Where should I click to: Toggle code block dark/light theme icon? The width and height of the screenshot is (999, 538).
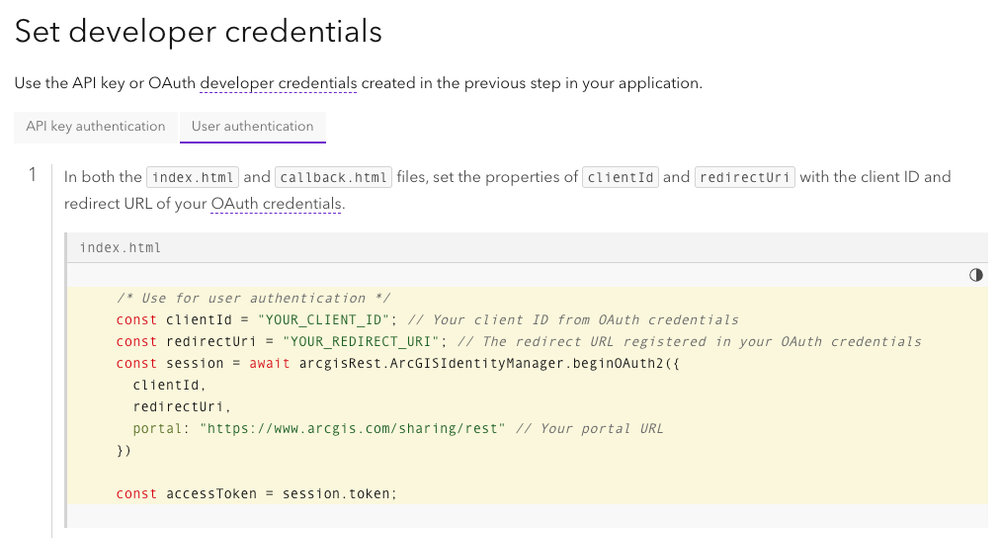click(975, 275)
